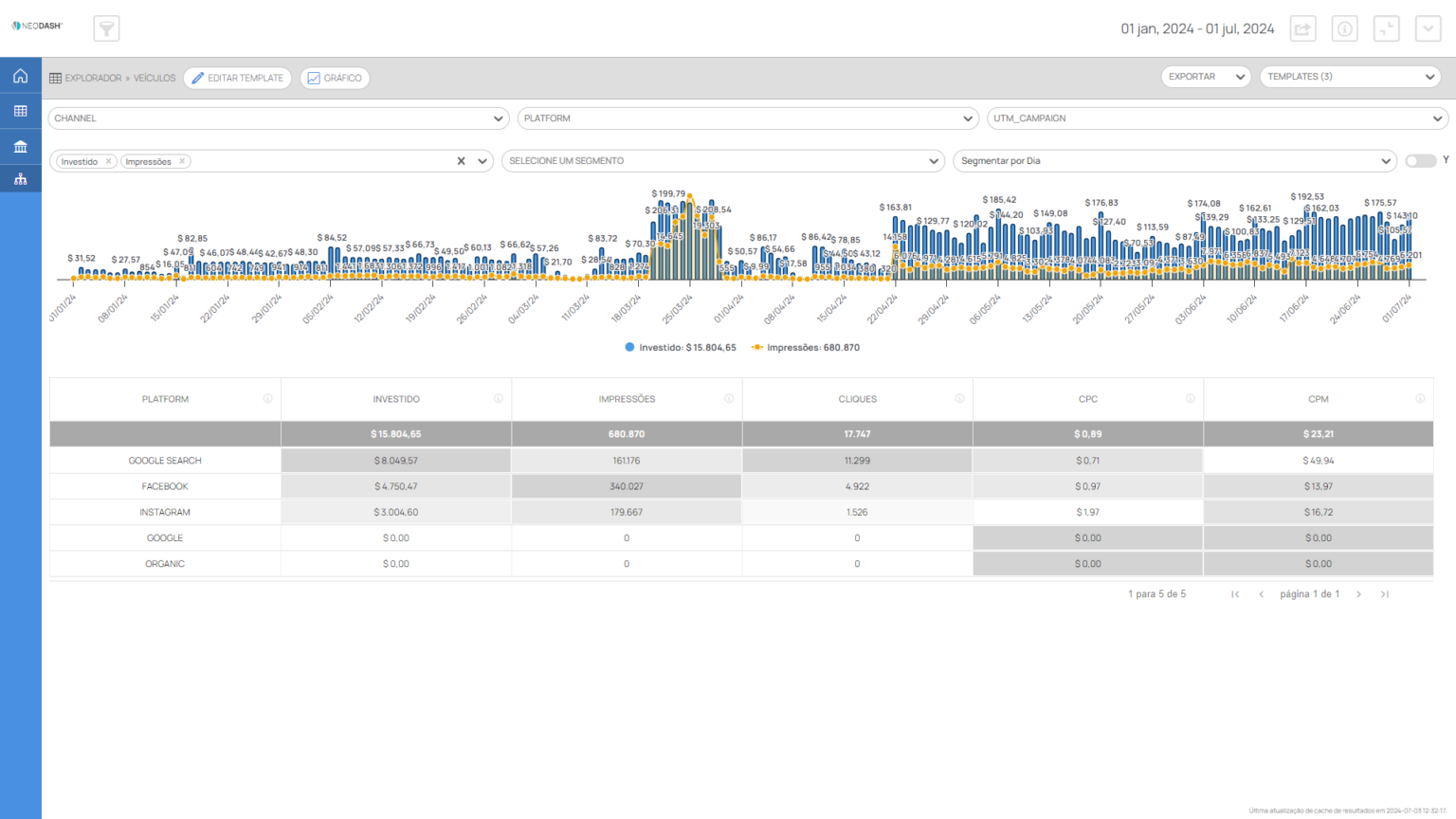Screen dimensions: 1456x819
Task: Remove the Investido metric tag
Action: [109, 161]
